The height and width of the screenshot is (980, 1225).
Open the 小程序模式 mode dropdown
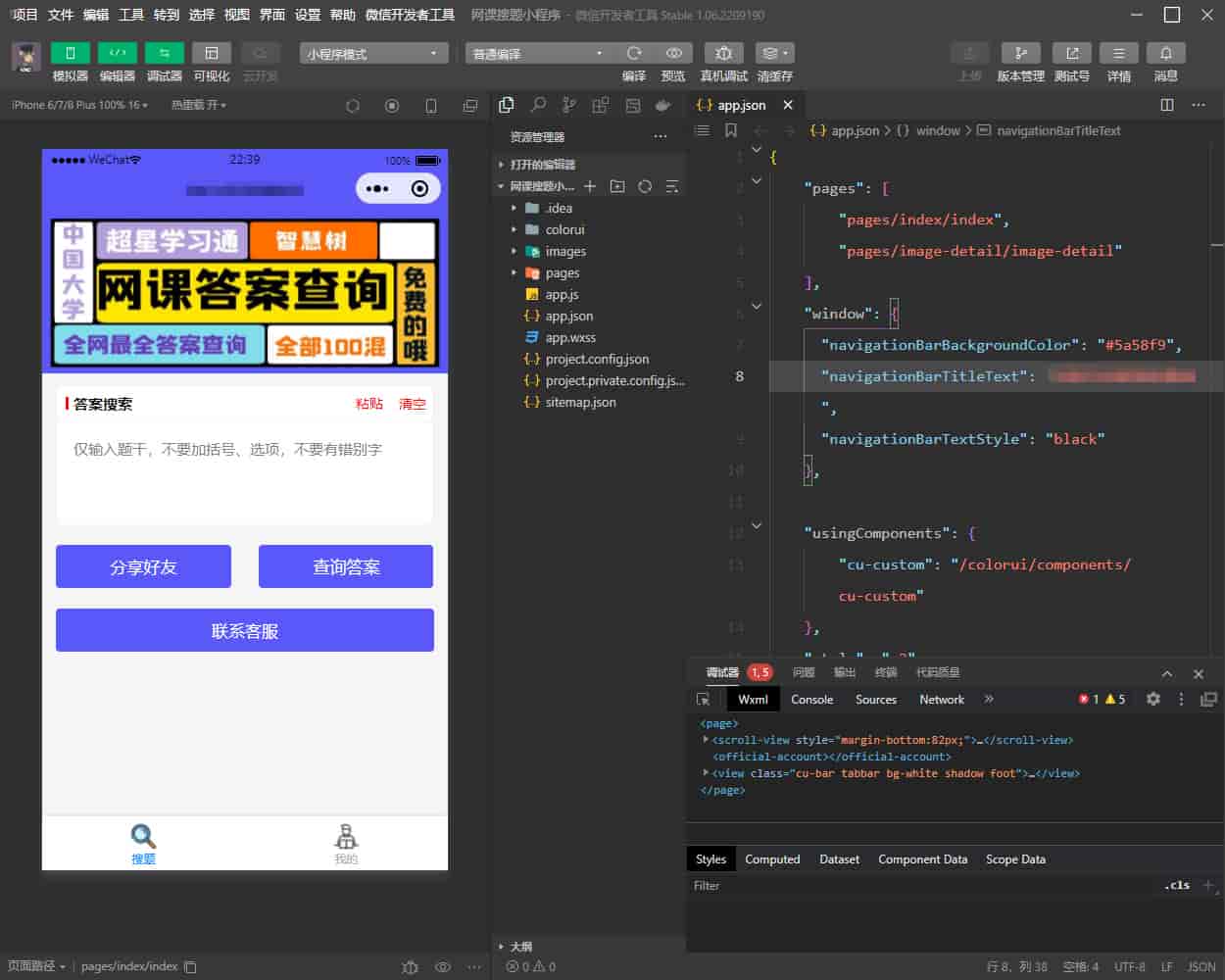coord(372,54)
